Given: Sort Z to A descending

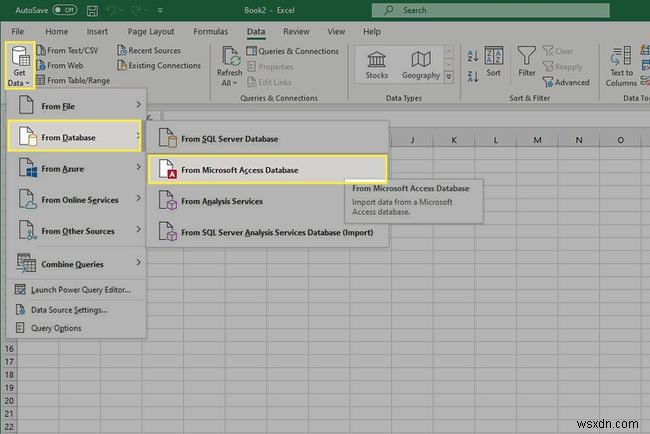Looking at the screenshot, I should point(473,76).
